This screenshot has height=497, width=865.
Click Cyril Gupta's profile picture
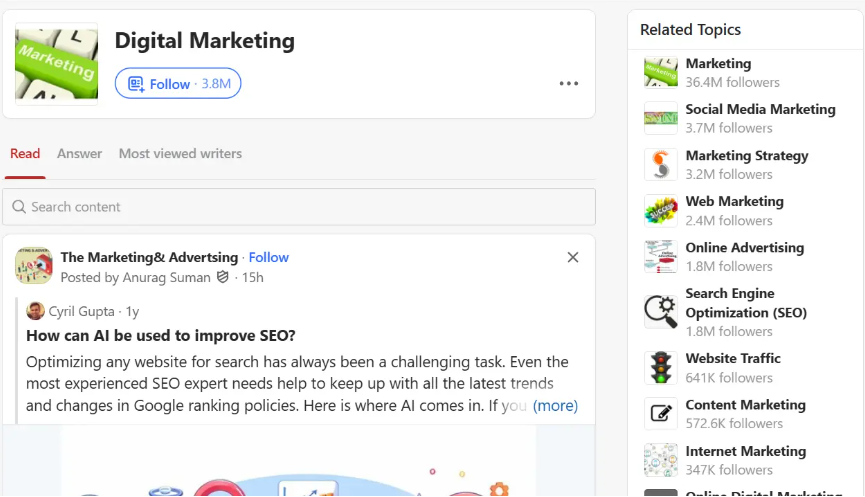click(35, 311)
